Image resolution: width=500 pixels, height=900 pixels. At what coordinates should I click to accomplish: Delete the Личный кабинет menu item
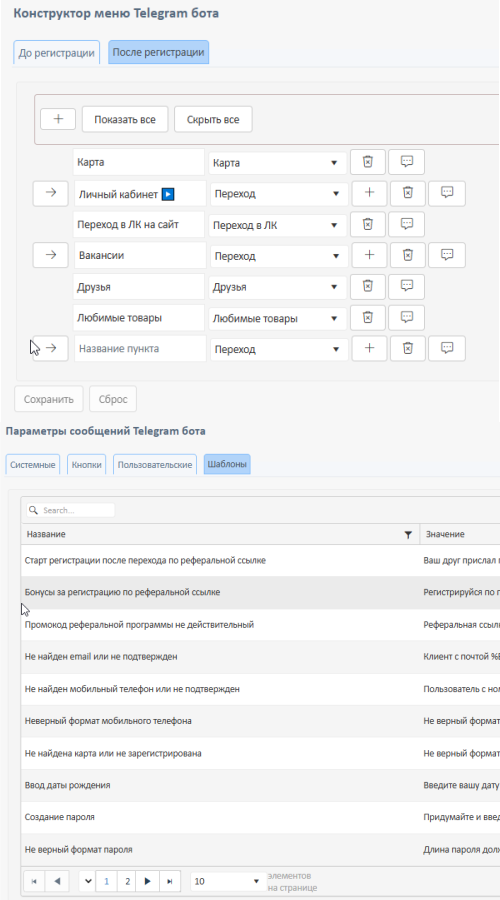(408, 193)
